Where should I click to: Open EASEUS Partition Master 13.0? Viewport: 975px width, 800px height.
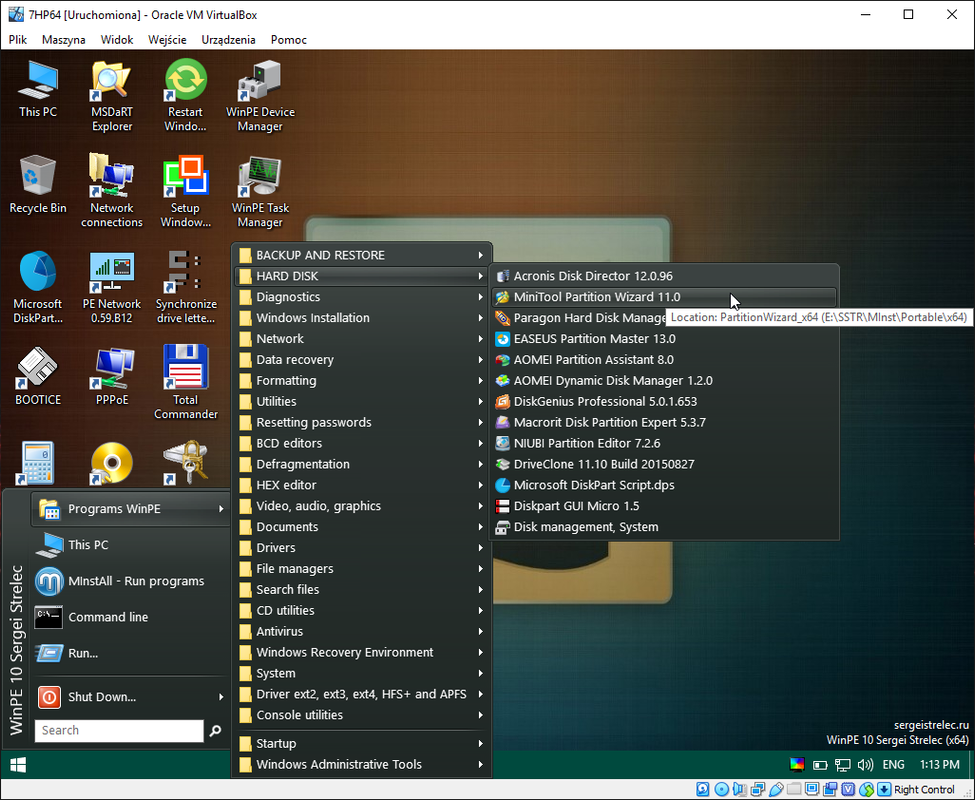(x=663, y=339)
